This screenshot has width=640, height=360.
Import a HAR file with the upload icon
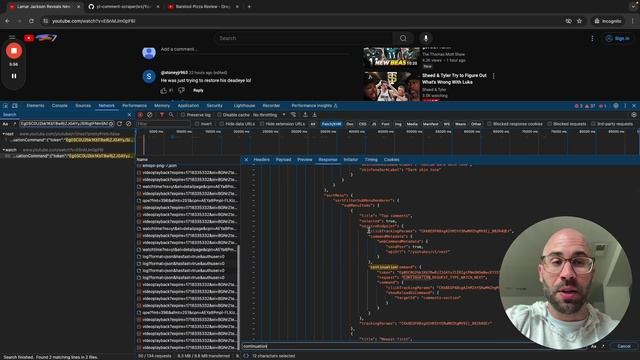[305, 115]
